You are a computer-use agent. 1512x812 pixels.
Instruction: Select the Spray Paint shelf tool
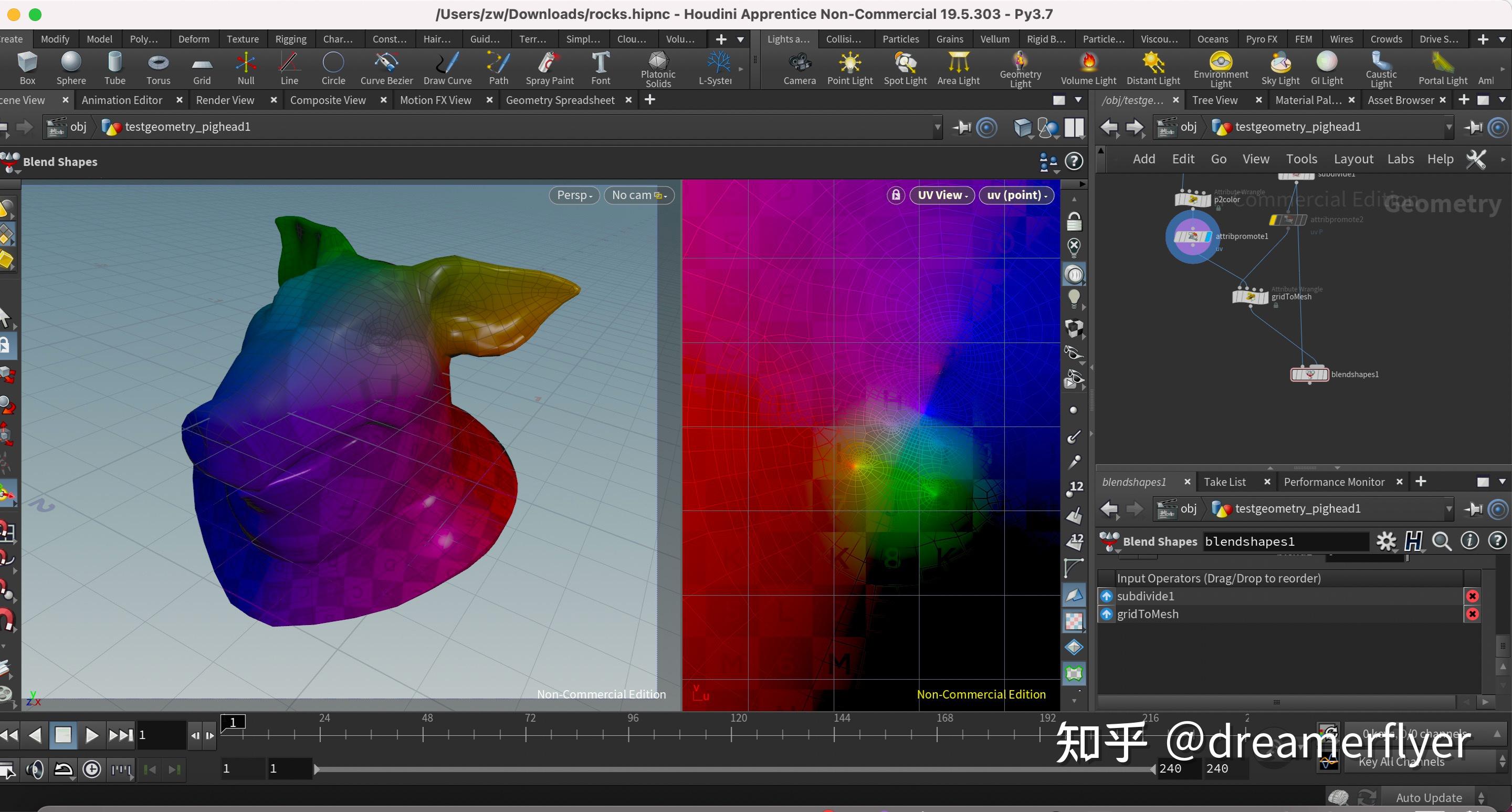(x=548, y=66)
